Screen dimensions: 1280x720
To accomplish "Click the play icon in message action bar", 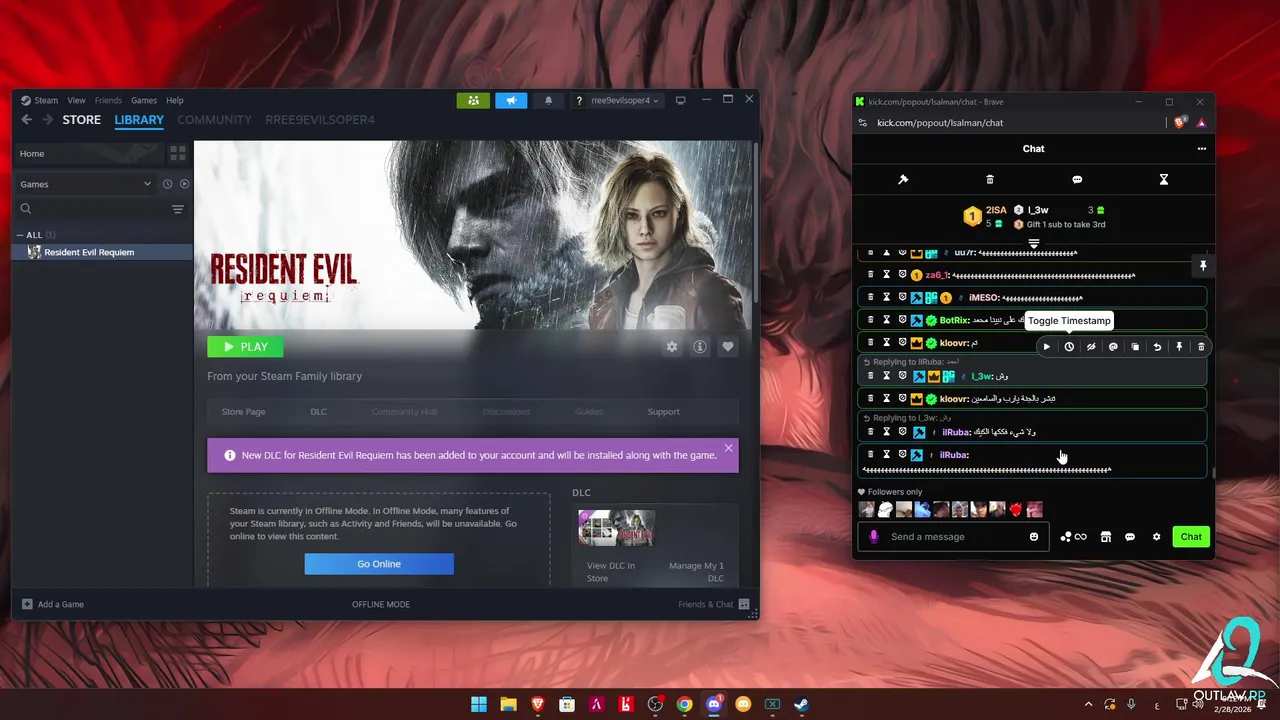I will click(x=1047, y=347).
